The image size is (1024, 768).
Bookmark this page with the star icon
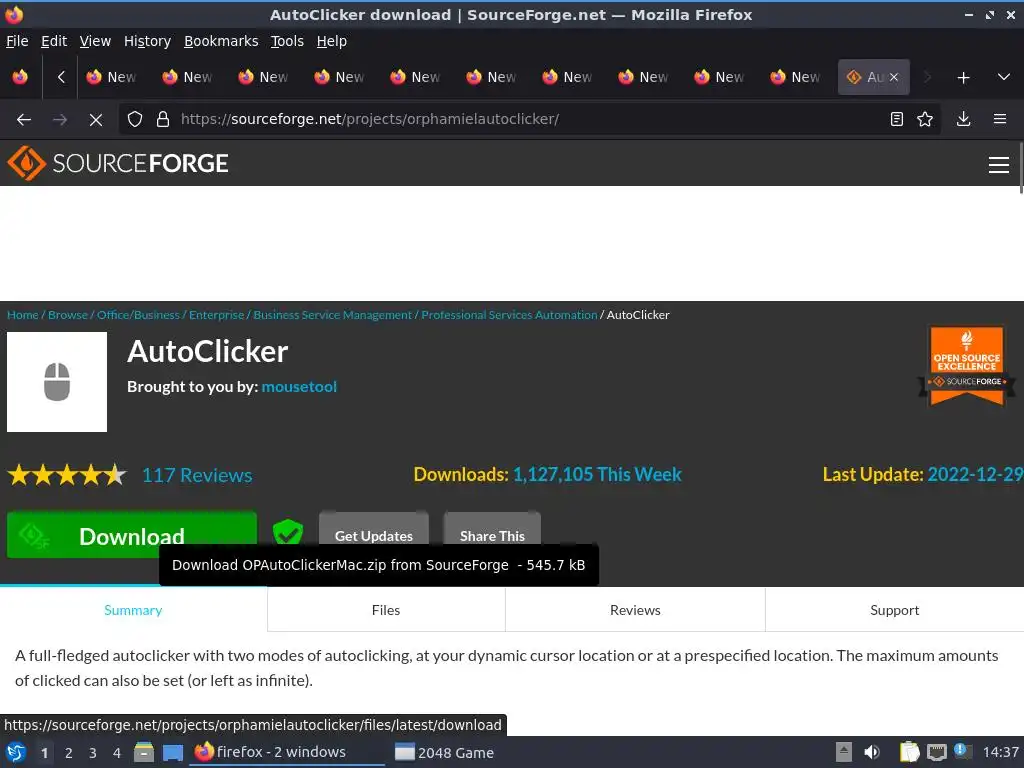tap(925, 119)
